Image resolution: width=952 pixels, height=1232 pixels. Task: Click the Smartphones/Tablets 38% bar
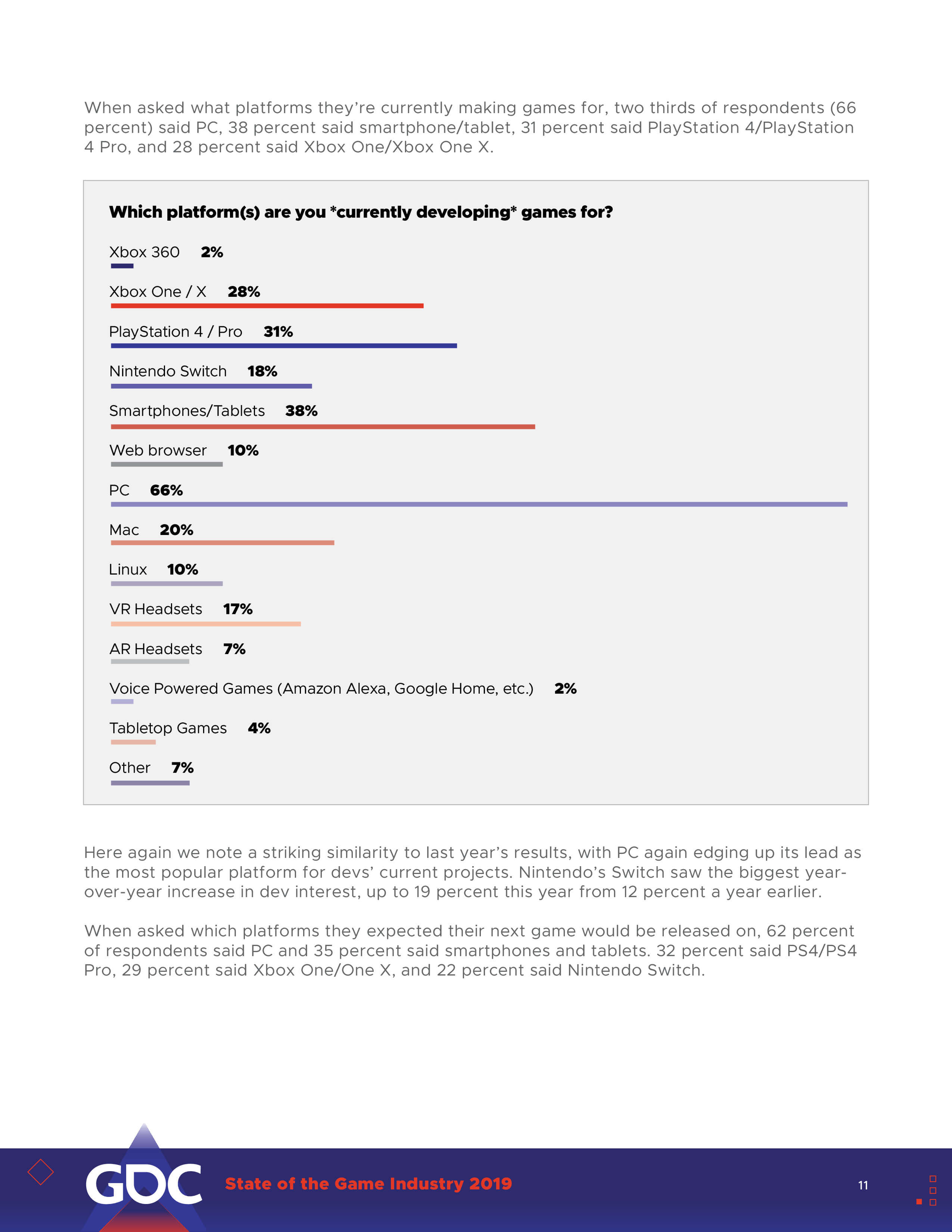point(323,427)
